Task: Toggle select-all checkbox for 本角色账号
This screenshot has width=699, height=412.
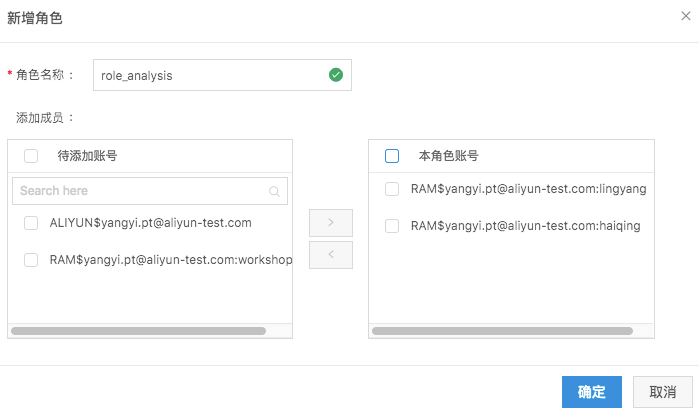Action: pyautogui.click(x=392, y=156)
